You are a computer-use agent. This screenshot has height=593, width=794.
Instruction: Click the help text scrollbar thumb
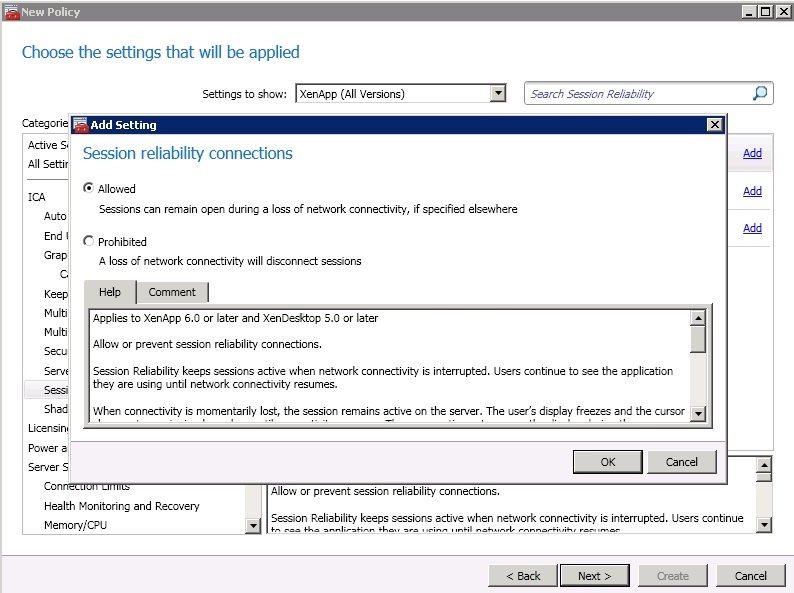[698, 339]
